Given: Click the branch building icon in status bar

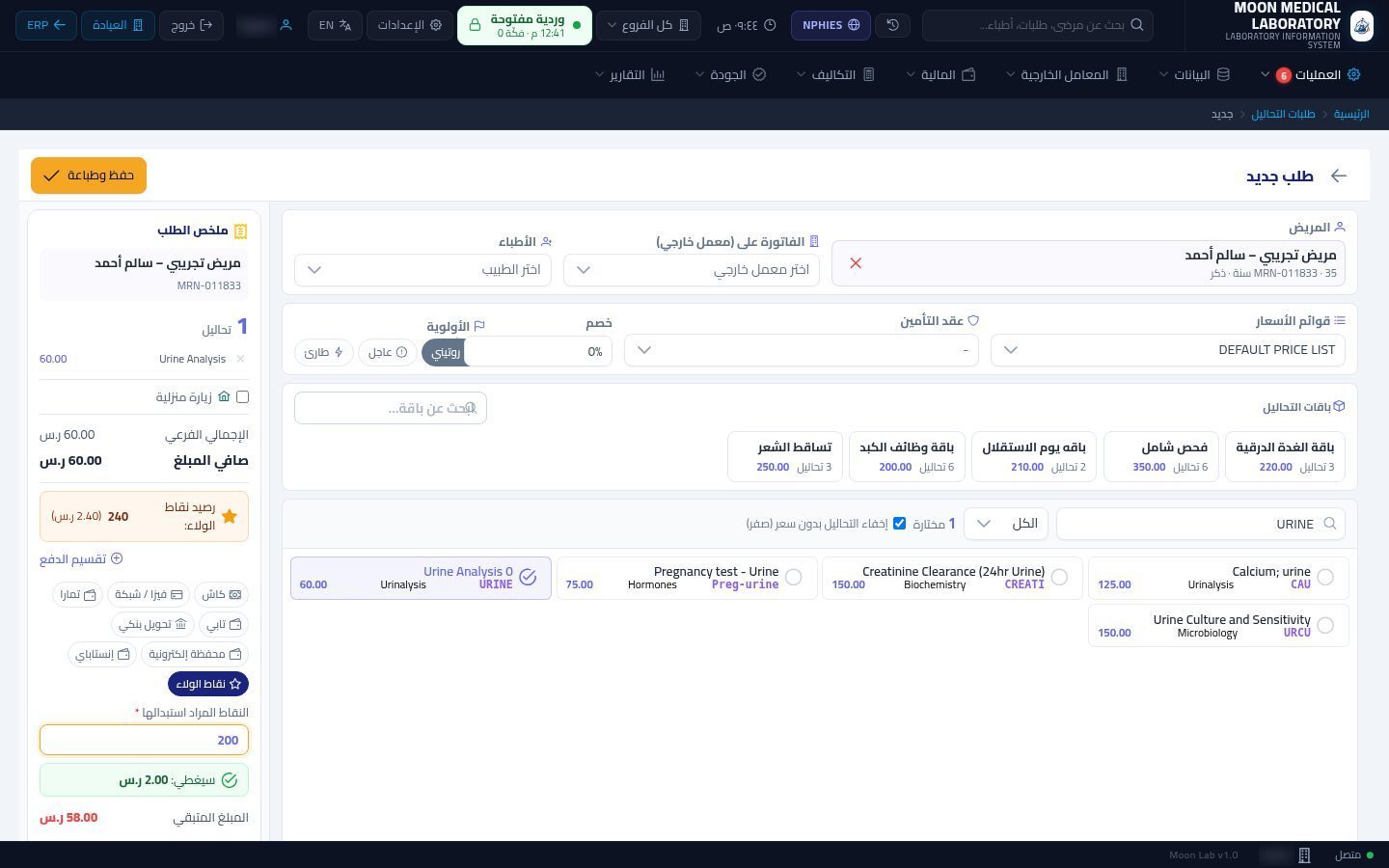Looking at the screenshot, I should click(1304, 855).
